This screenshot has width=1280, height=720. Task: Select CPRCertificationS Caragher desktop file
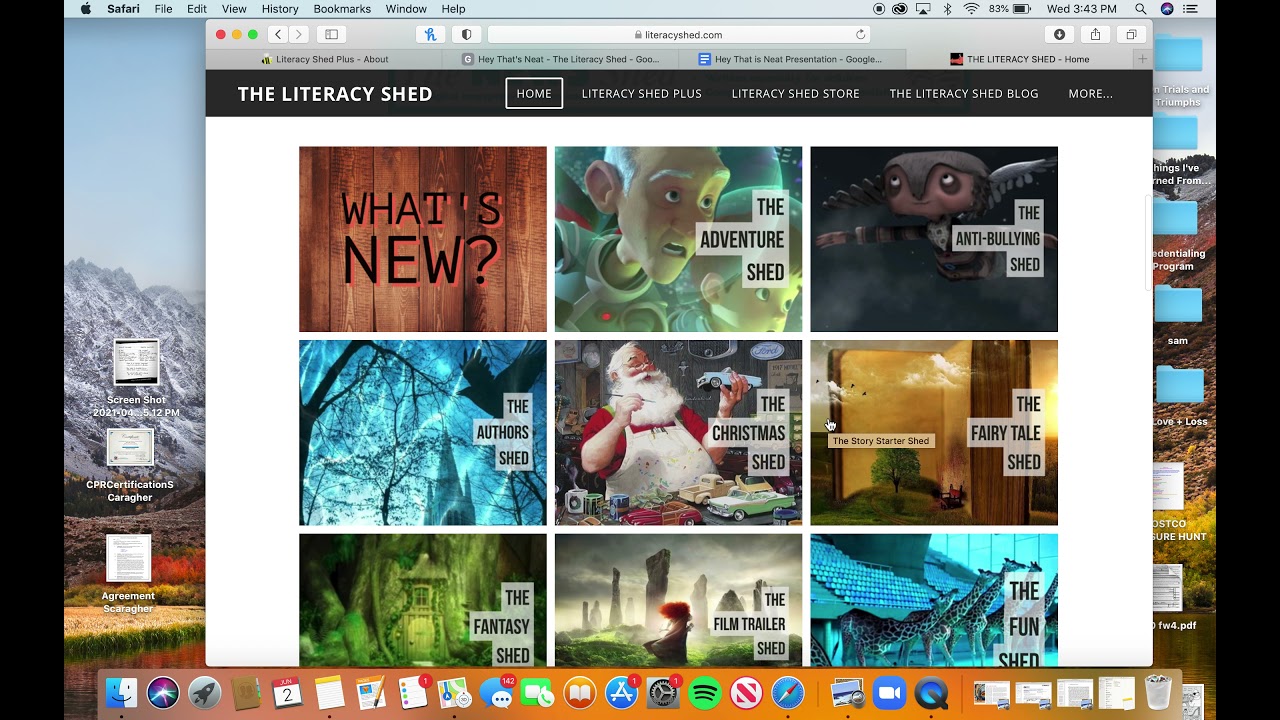pos(130,466)
